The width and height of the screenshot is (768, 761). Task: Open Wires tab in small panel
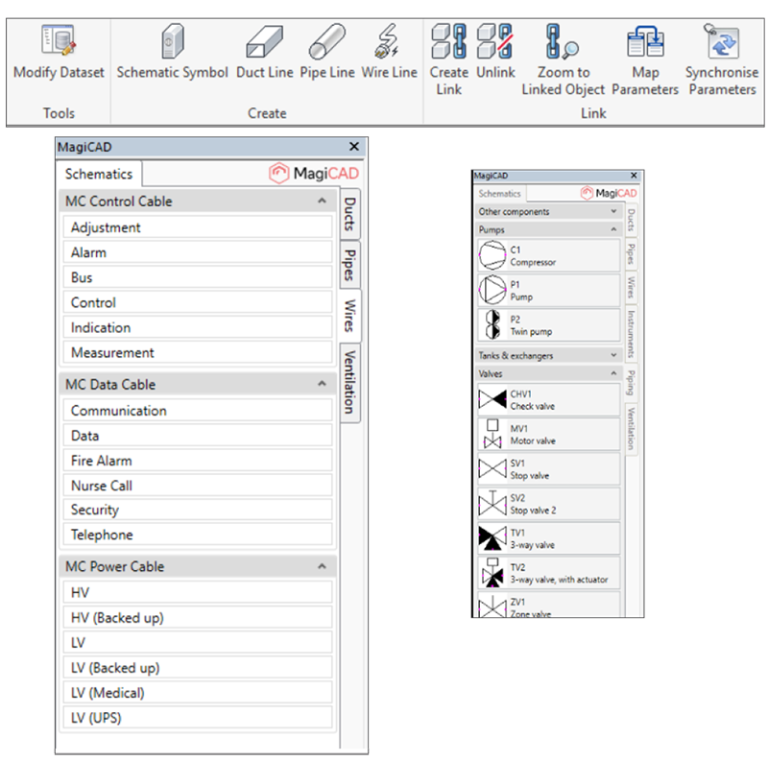(631, 287)
